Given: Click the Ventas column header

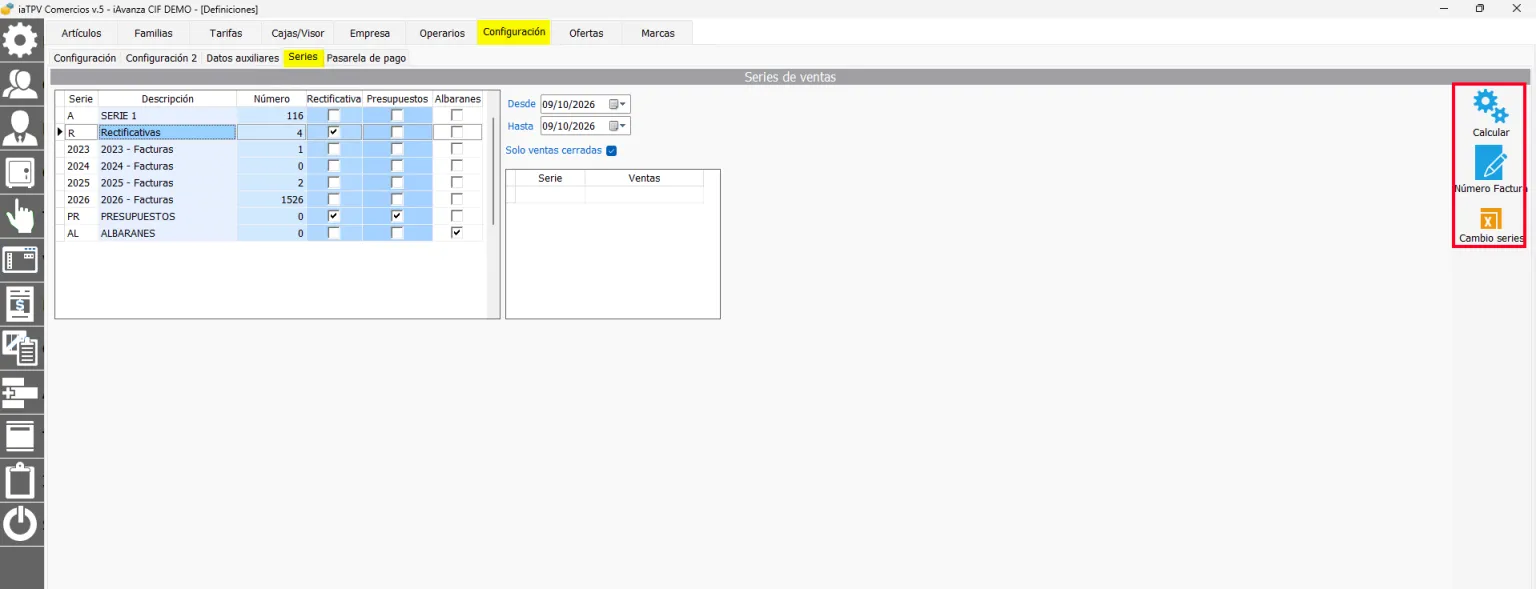Looking at the screenshot, I should pos(644,178).
